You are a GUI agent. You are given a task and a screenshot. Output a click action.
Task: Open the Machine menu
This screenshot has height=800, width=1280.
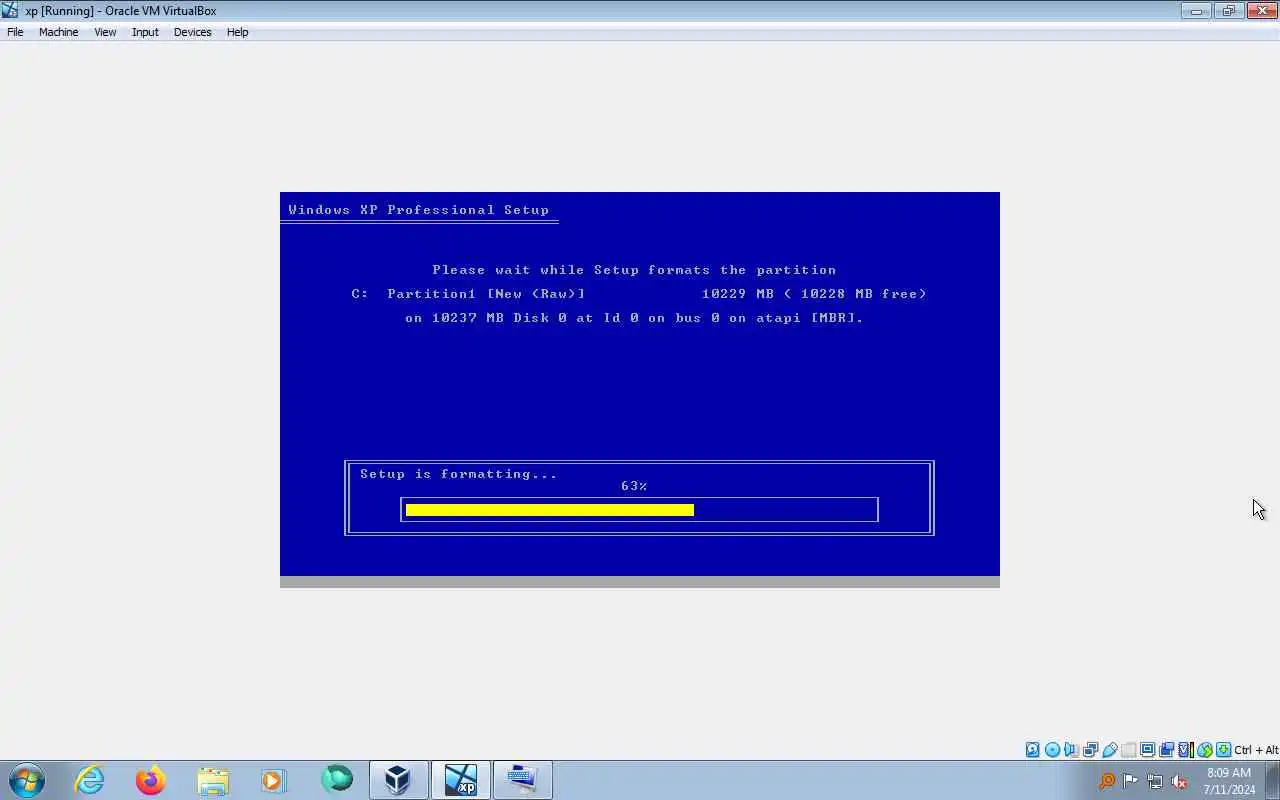[x=58, y=32]
